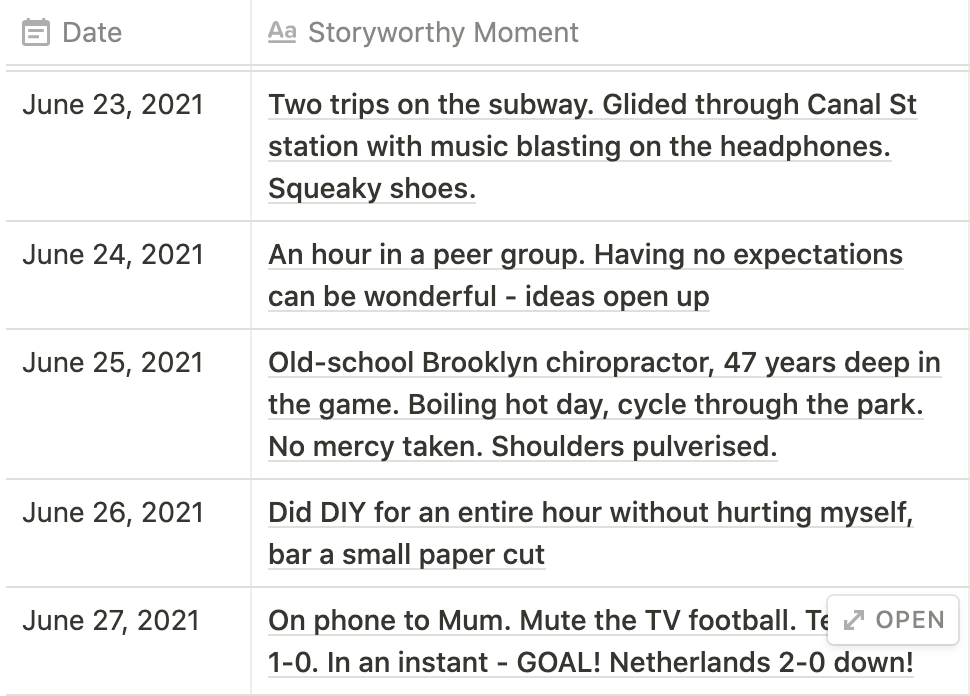Image resolution: width=970 pixels, height=696 pixels.
Task: Select the June 26, 2021 date cell
Action: (x=128, y=533)
